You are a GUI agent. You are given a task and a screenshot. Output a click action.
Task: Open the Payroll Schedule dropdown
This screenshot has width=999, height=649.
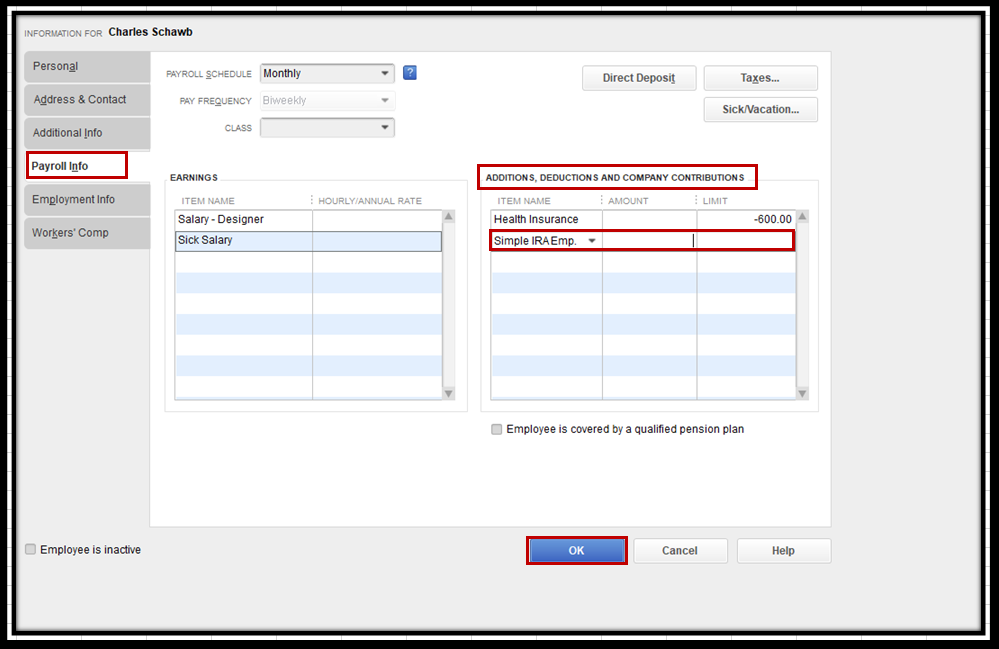[x=327, y=73]
